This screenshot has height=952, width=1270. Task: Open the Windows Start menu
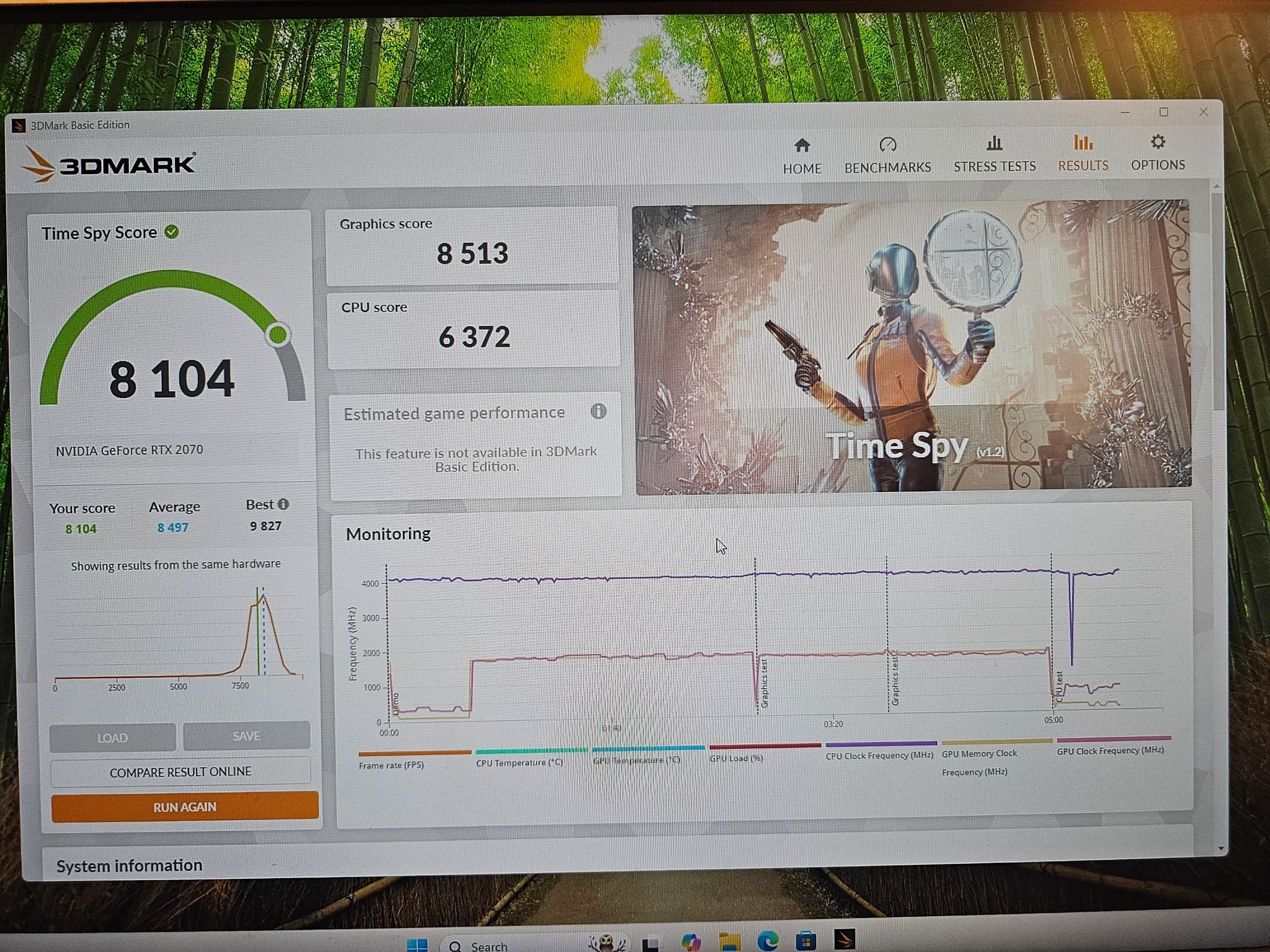pyautogui.click(x=417, y=945)
